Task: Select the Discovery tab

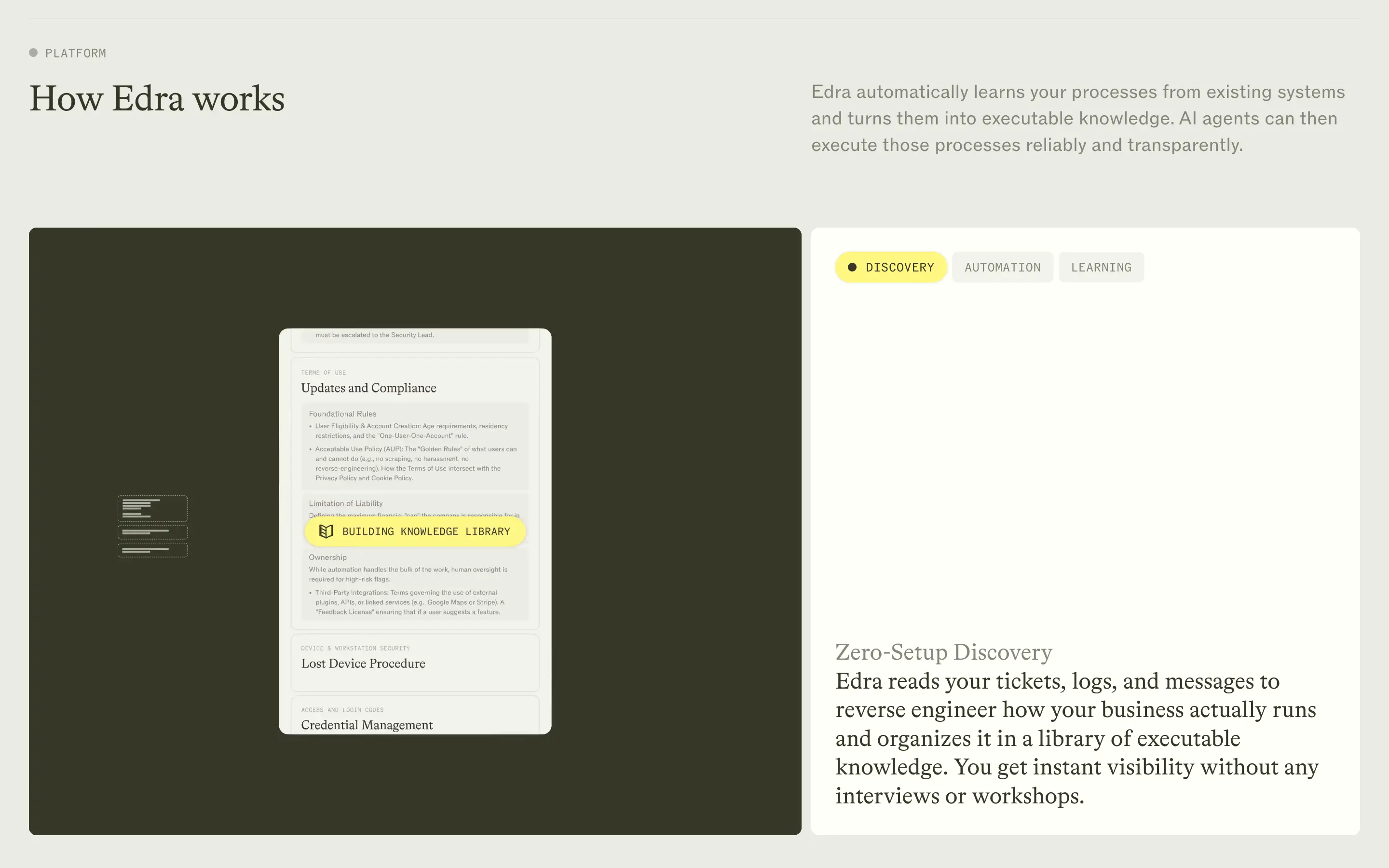Action: point(891,267)
